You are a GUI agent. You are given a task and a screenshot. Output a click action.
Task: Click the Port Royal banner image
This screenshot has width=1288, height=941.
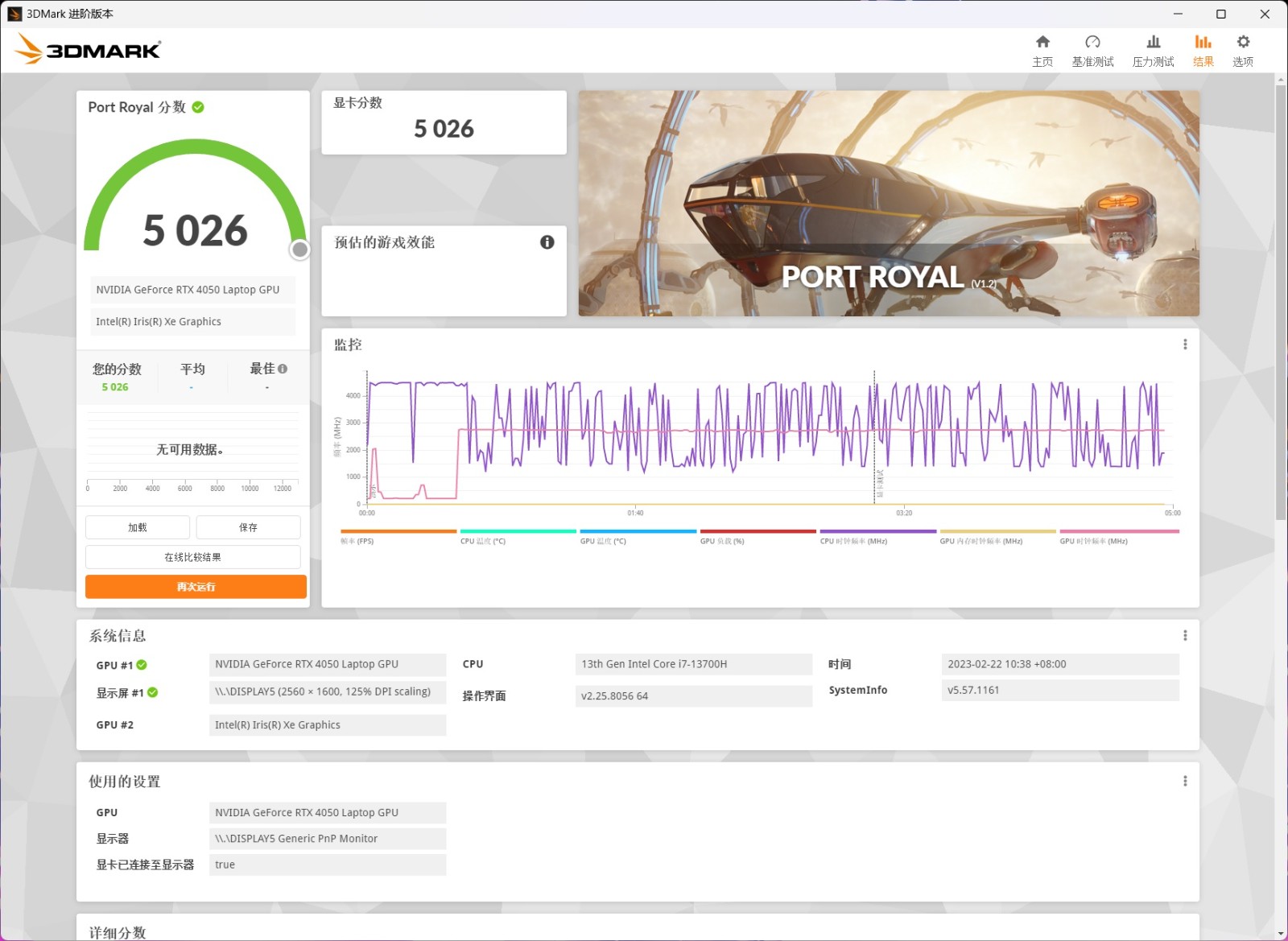click(x=889, y=203)
